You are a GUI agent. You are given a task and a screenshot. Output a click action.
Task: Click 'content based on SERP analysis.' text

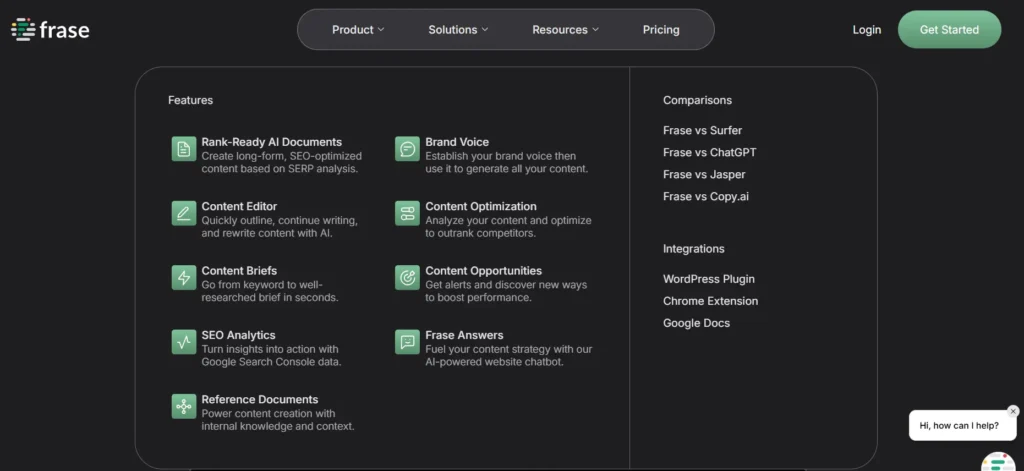280,169
